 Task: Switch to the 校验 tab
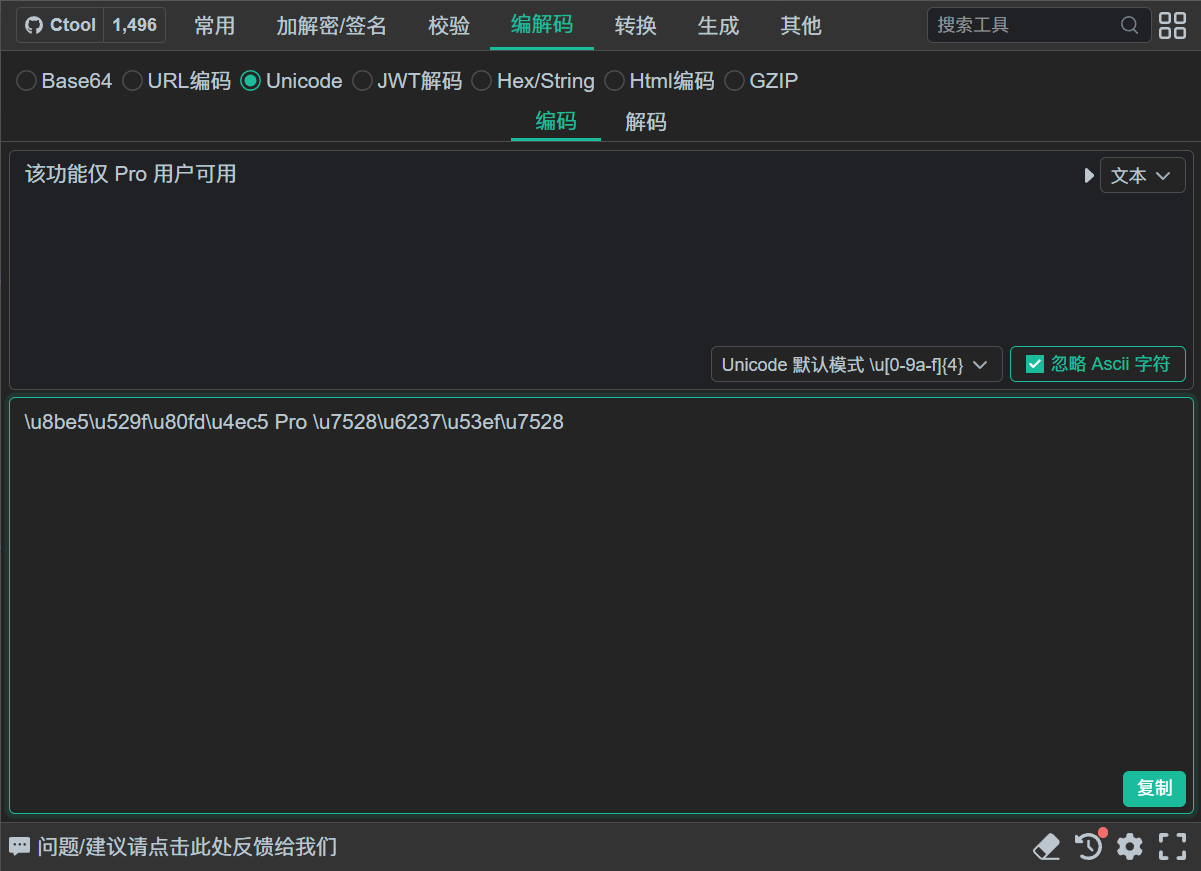coord(449,26)
